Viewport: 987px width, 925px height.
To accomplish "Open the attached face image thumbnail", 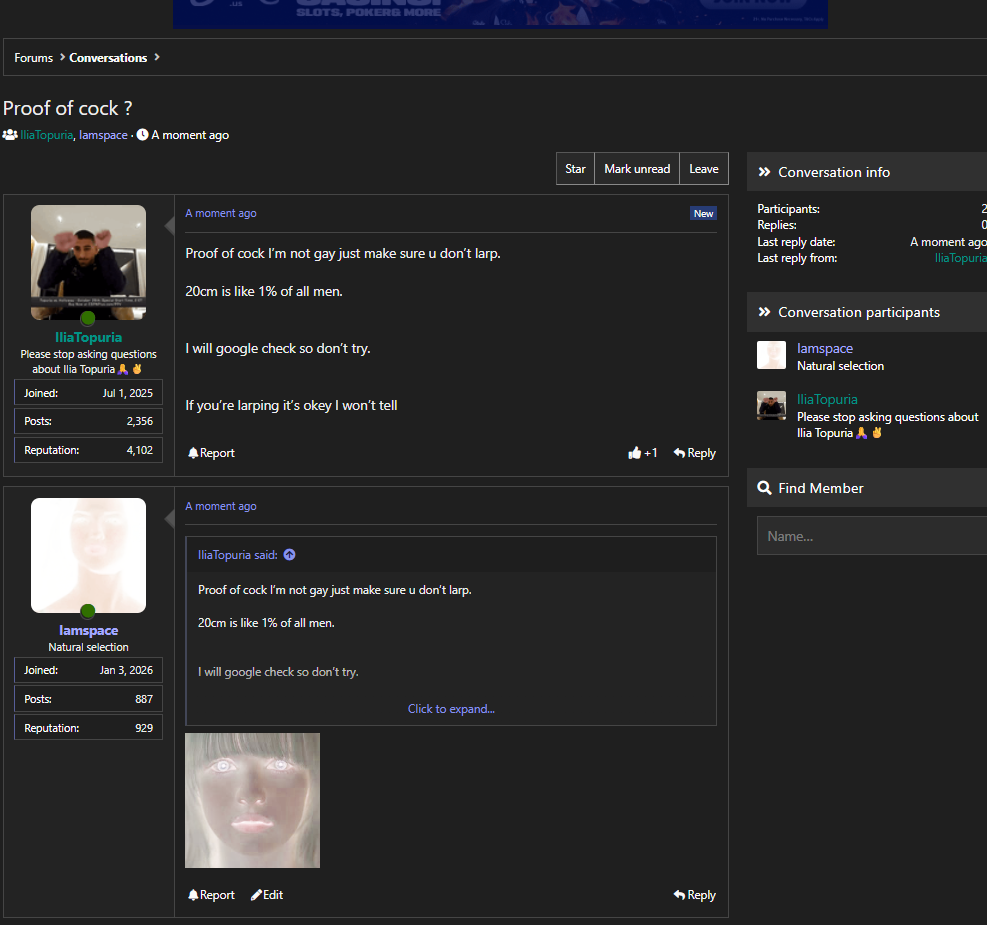I will coord(252,800).
